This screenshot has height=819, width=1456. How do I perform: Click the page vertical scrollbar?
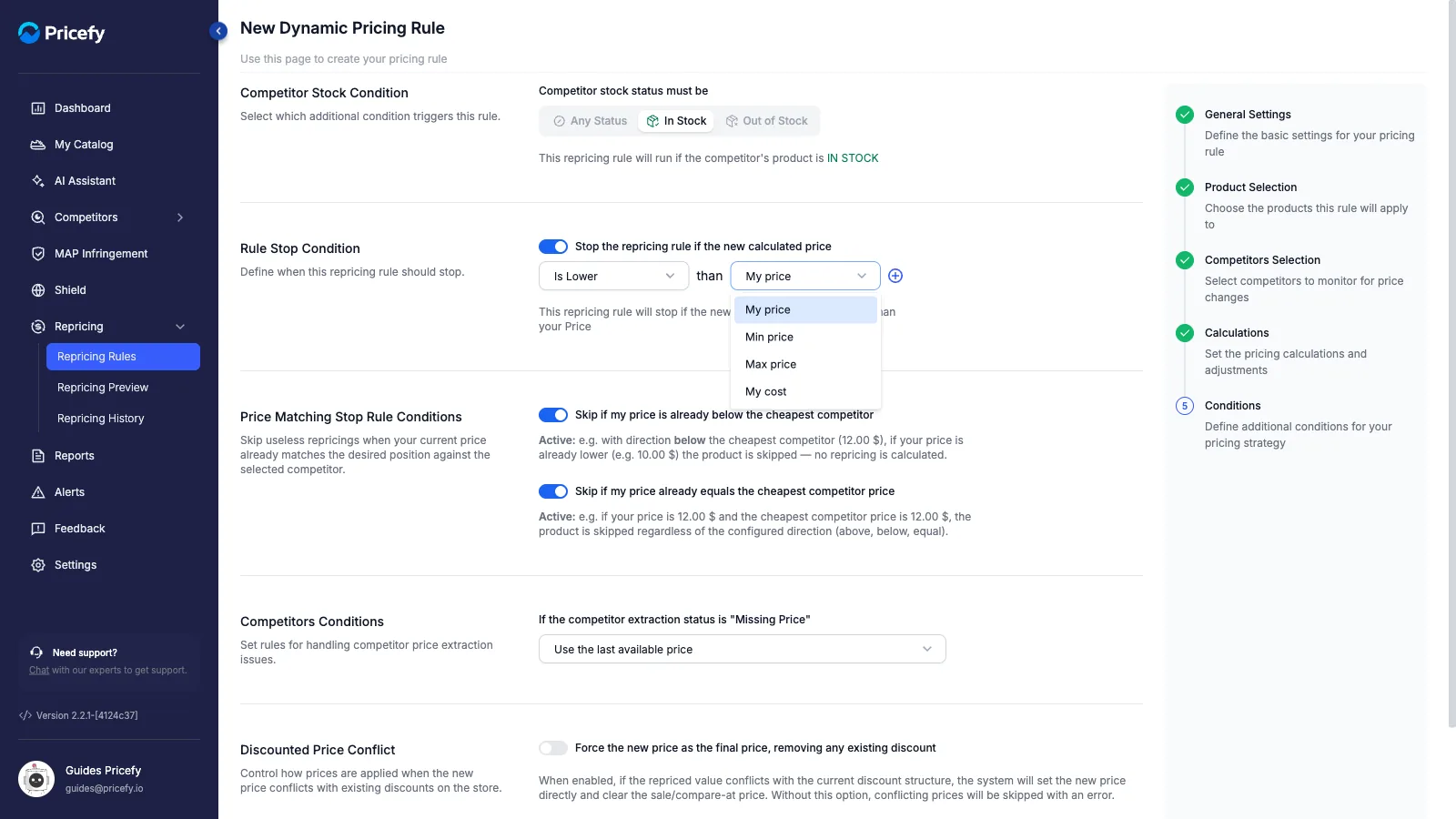click(x=1451, y=364)
